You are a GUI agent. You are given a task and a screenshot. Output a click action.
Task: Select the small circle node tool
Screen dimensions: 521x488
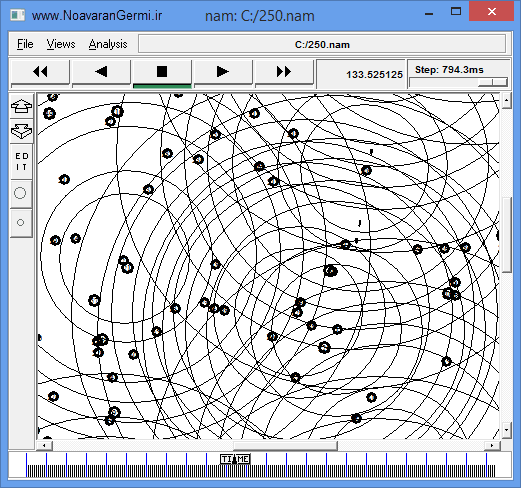click(x=21, y=223)
